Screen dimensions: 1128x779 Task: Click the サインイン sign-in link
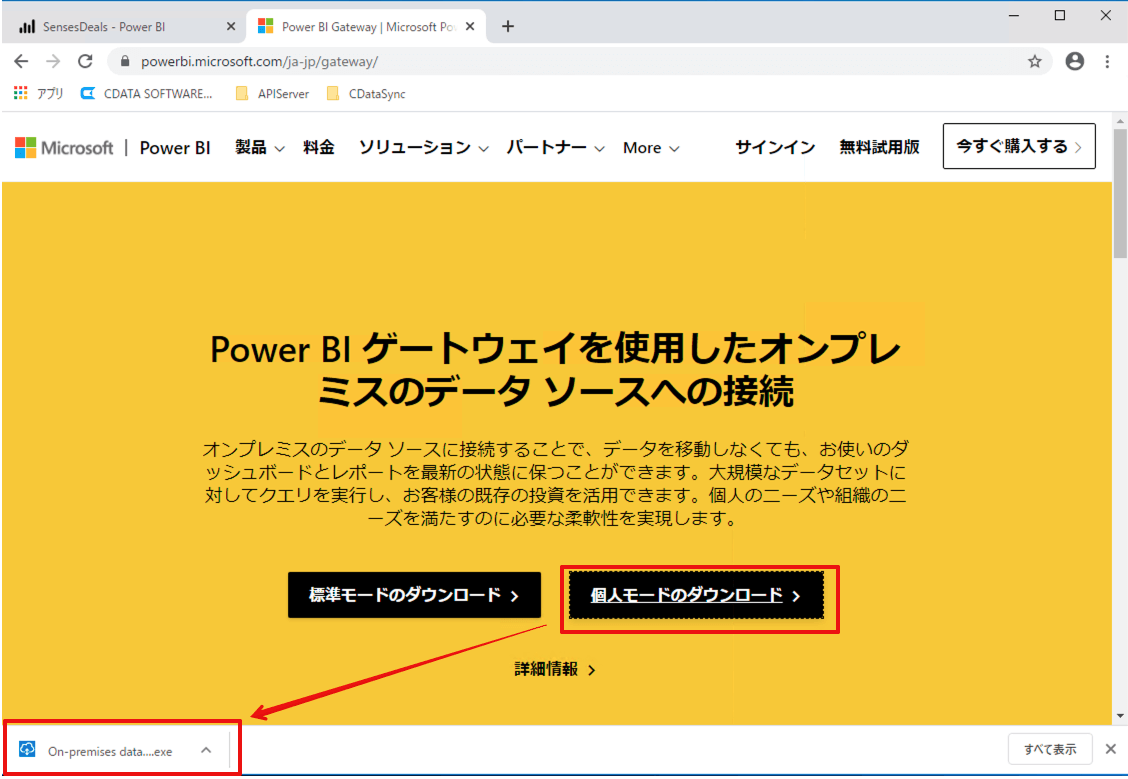click(x=775, y=147)
